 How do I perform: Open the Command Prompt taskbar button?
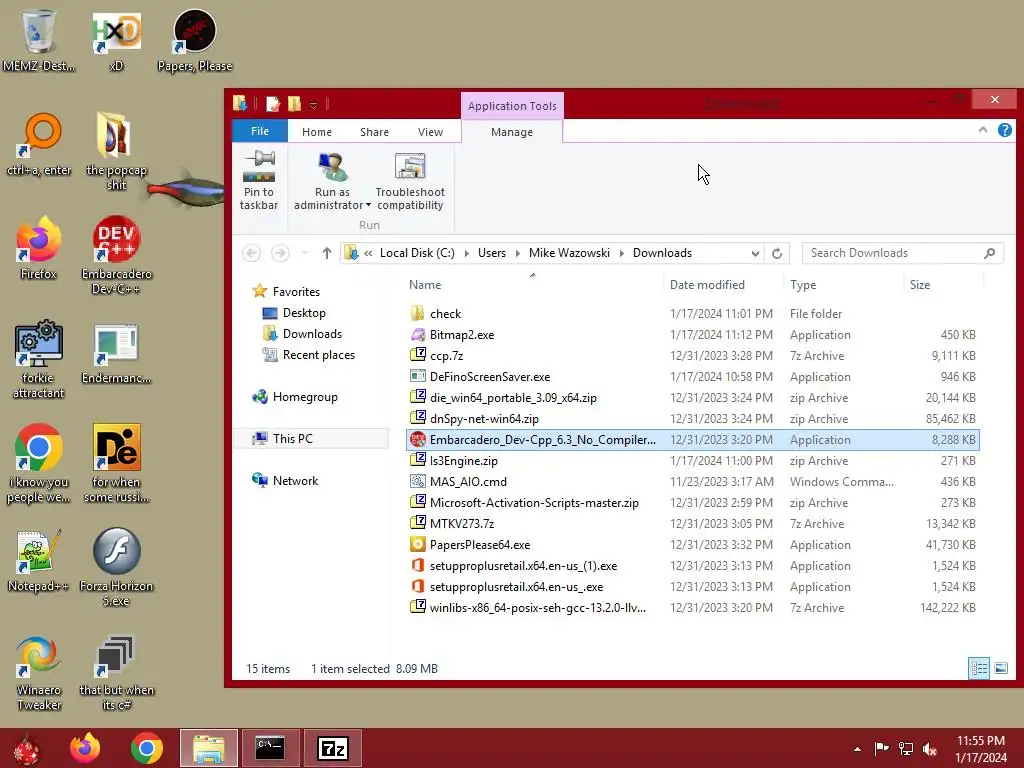coord(270,748)
